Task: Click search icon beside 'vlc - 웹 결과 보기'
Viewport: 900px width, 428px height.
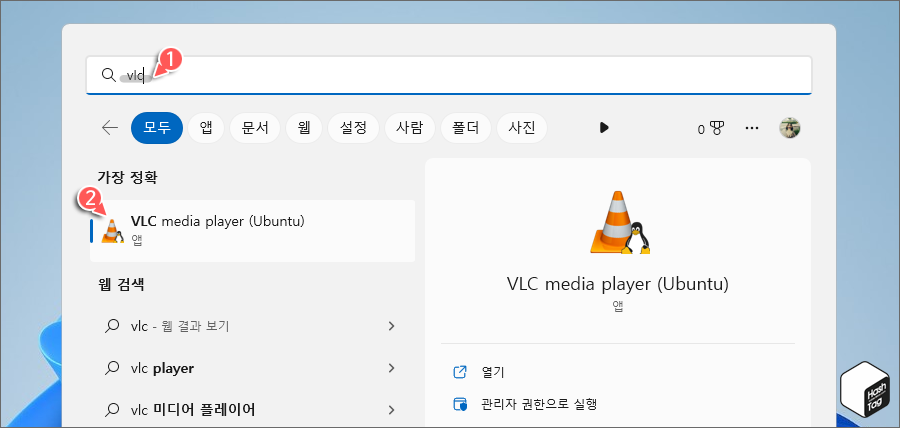Action: pyautogui.click(x=112, y=326)
